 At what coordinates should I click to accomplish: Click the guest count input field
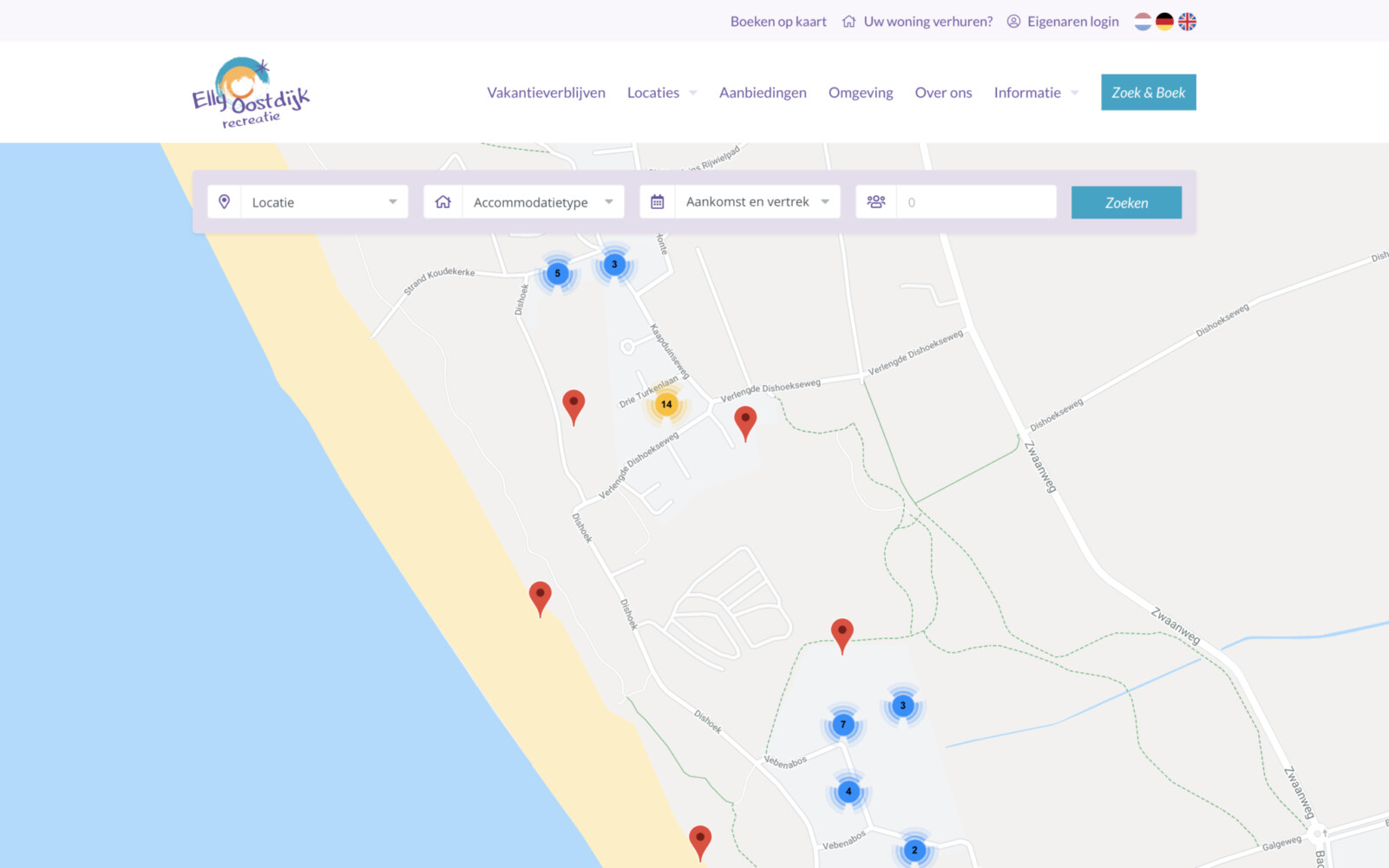[975, 202]
